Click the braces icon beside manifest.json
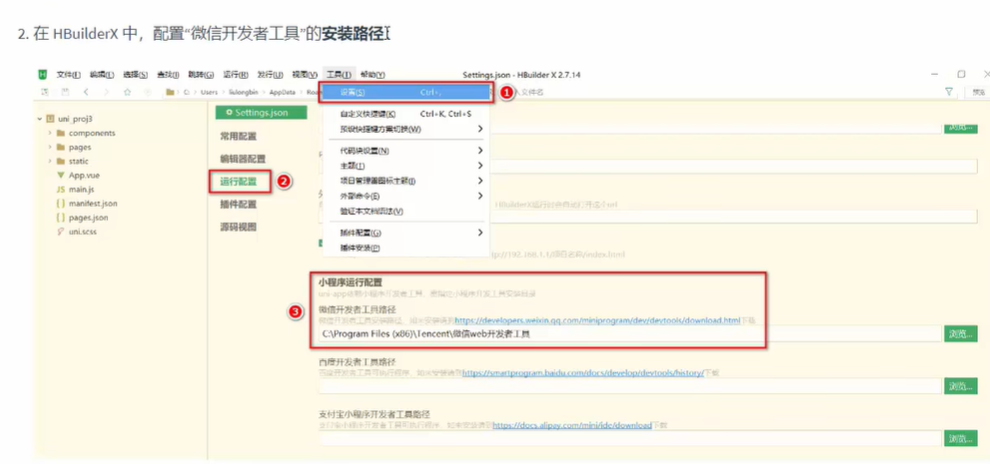Viewport: 990px width, 464px height. coord(61,203)
